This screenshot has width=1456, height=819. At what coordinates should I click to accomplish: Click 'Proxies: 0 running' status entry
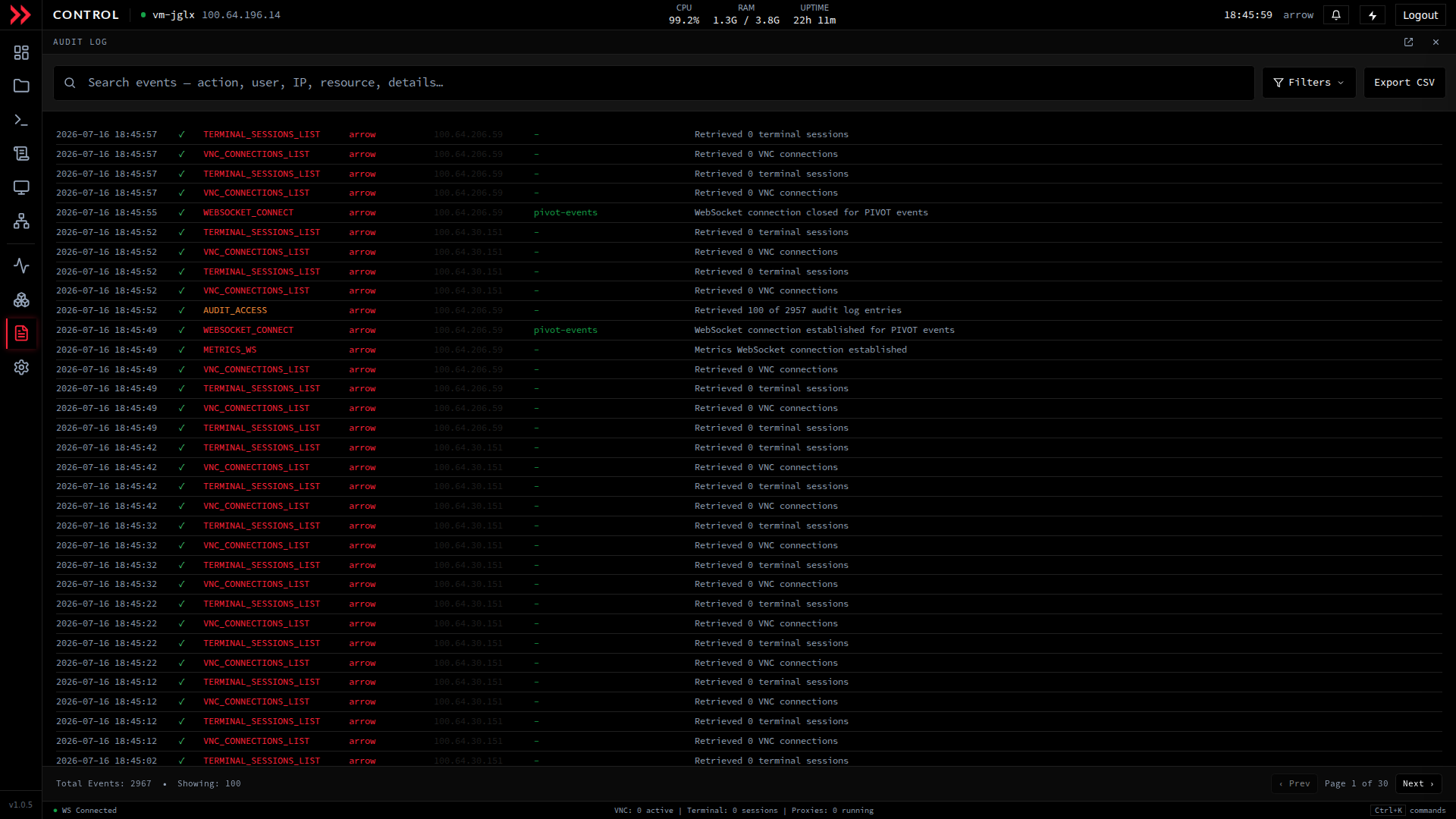point(833,810)
